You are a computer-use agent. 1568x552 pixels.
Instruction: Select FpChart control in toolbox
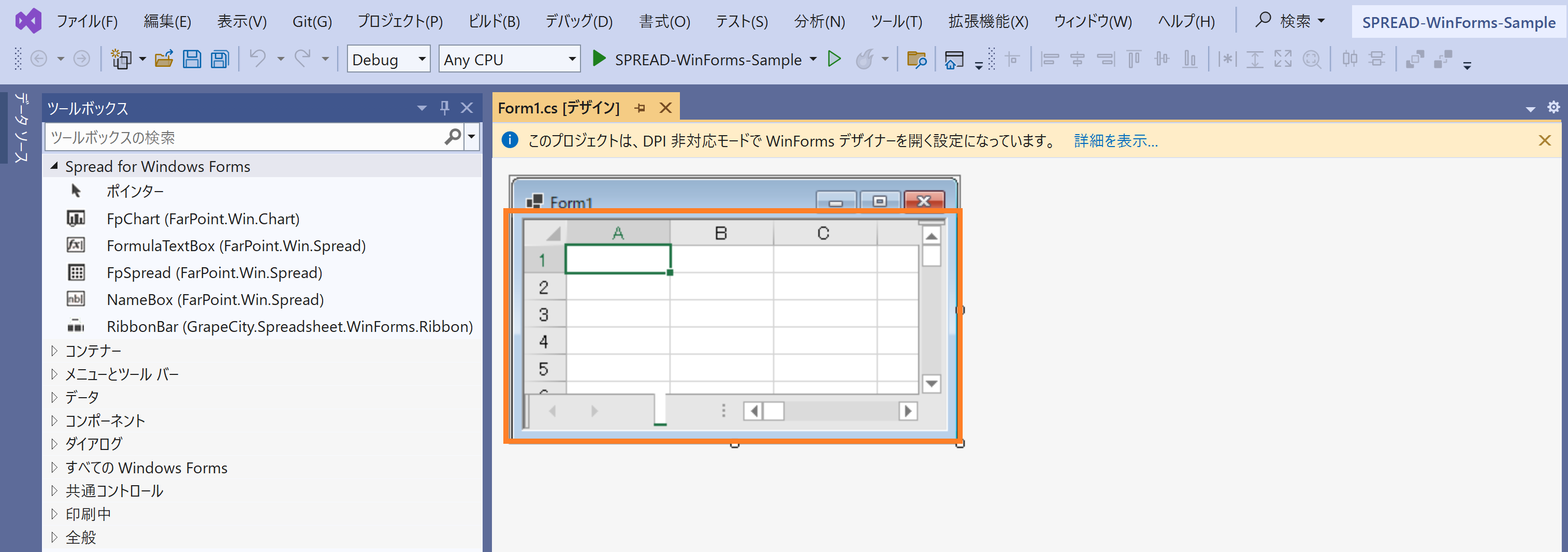pos(202,219)
